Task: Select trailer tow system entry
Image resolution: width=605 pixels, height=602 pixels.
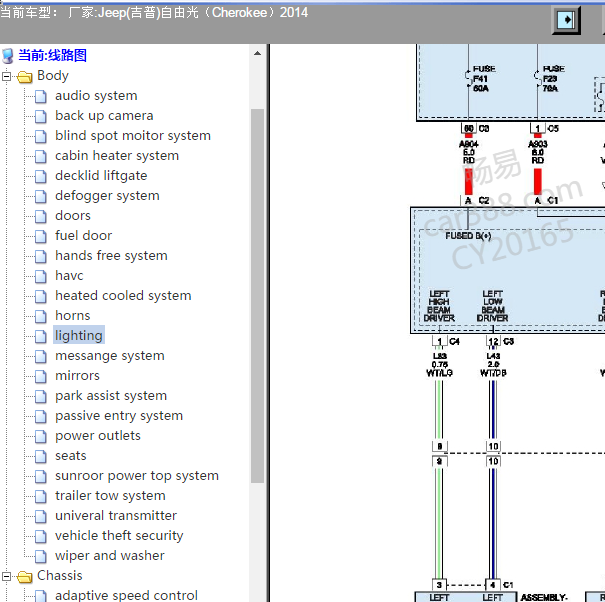Action: point(110,495)
